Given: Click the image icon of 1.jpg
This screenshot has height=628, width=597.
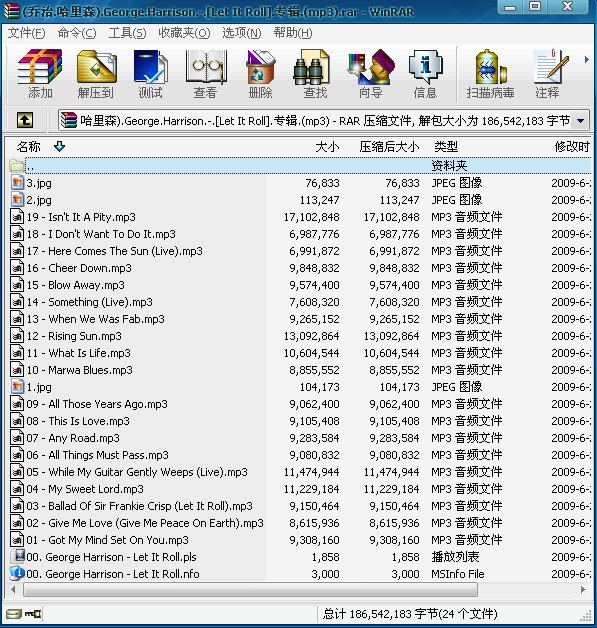Looking at the screenshot, I should tap(17, 386).
